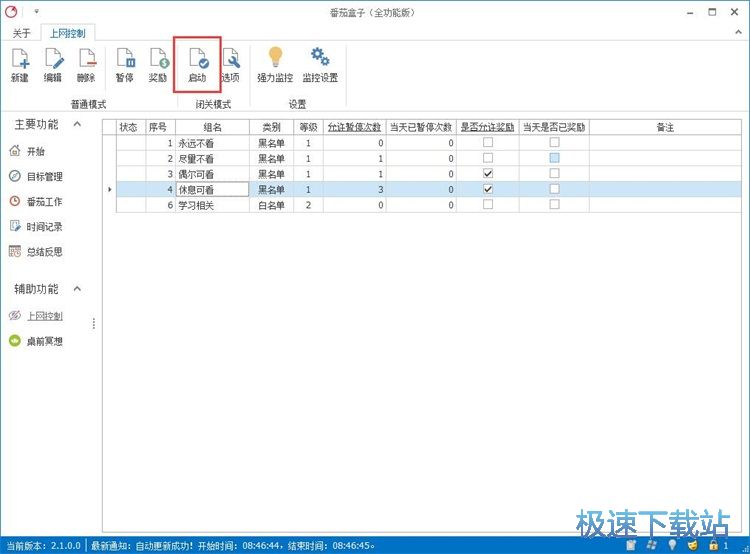Collapse the ribbon with the top-right chevron
This screenshot has width=750, height=554.
tap(738, 33)
